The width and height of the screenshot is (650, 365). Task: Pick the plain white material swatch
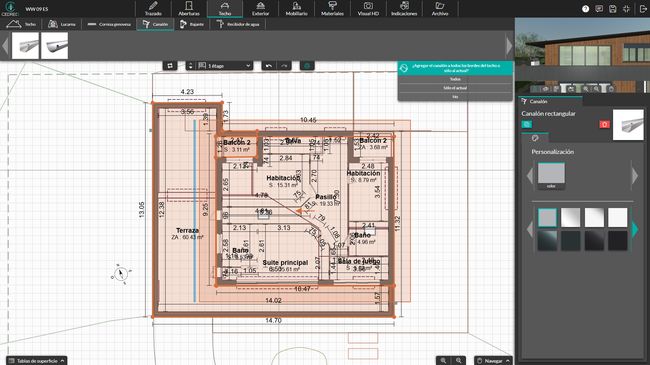point(618,217)
